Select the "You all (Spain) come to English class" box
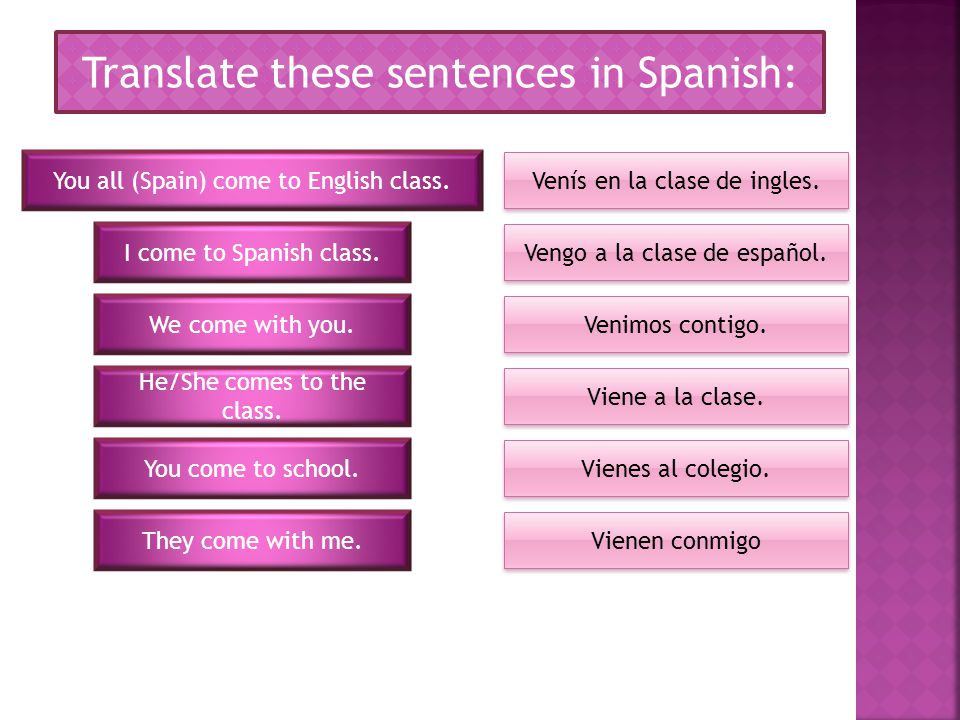The width and height of the screenshot is (960, 720). pyautogui.click(x=252, y=181)
